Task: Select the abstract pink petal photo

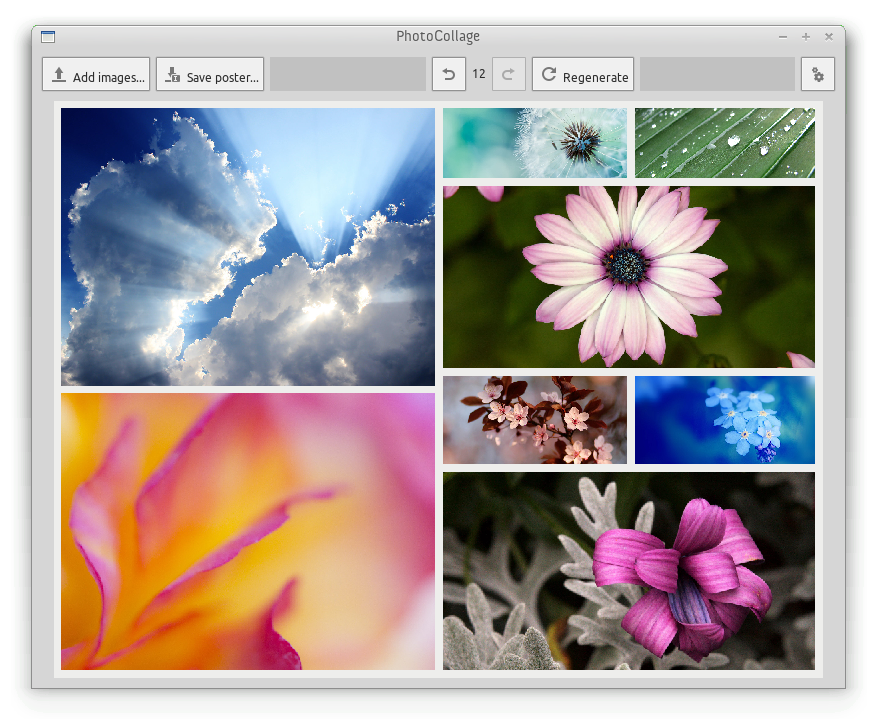Action: click(x=247, y=531)
